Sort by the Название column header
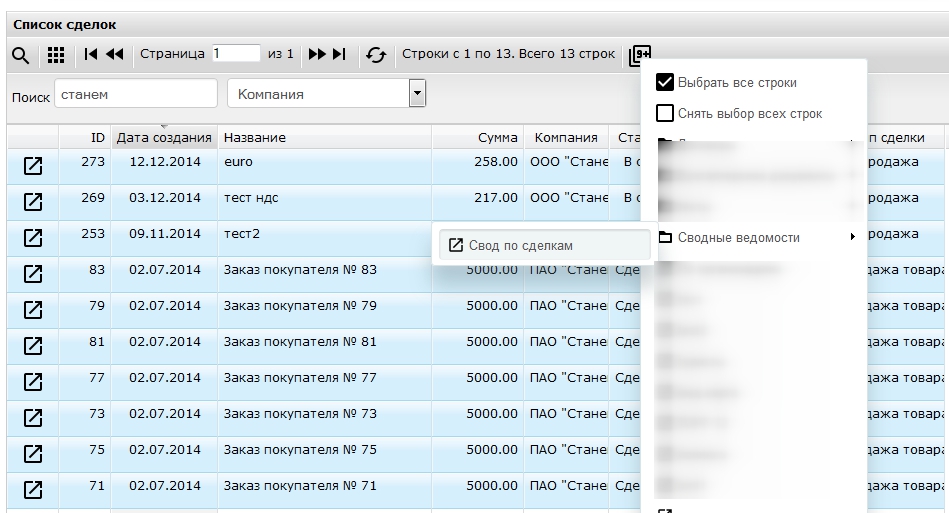 254,138
